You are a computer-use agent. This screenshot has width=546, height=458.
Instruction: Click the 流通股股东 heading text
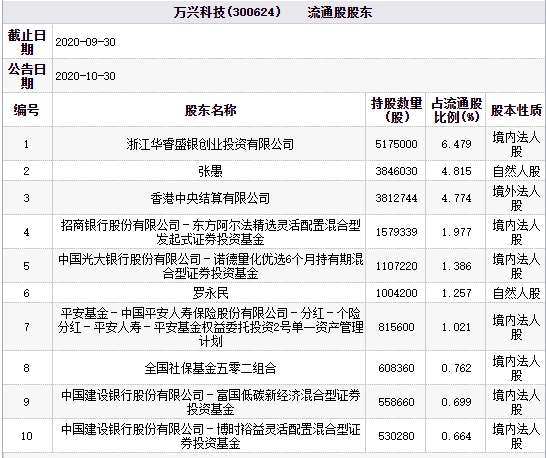340,13
